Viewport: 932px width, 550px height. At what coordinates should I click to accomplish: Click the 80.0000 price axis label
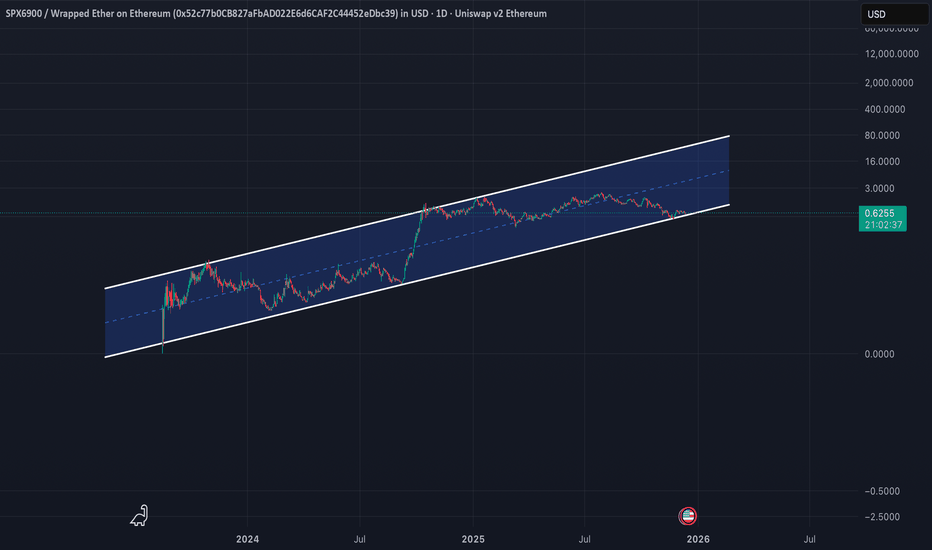coord(882,136)
